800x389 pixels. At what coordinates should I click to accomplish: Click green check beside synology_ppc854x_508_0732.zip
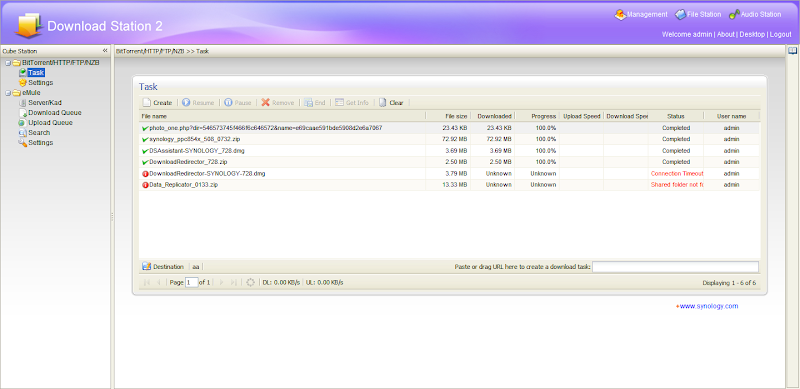pos(145,139)
